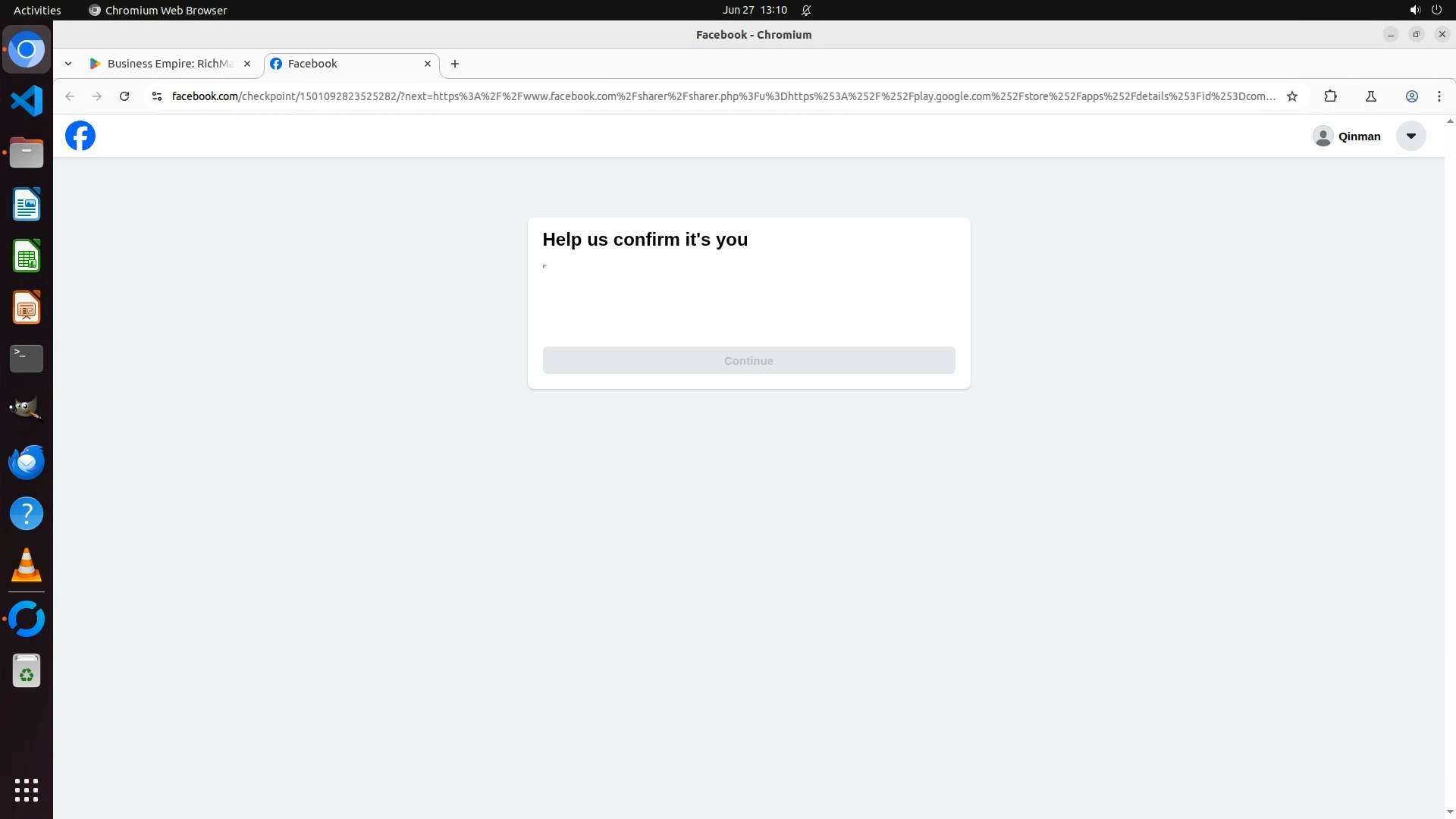Open the Chromium three-dot menu
The width and height of the screenshot is (1456, 819).
1439,96
